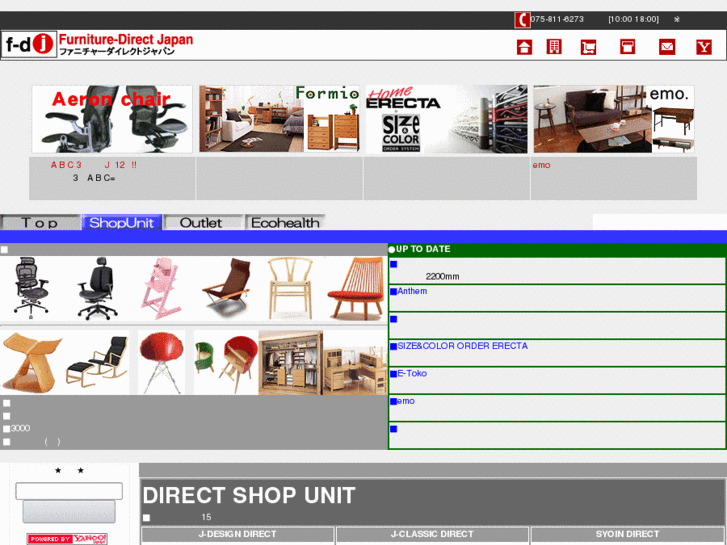Viewport: 727px width, 545px height.
Task: Select the wooden wishbone chair thumbnail
Action: [x=291, y=288]
